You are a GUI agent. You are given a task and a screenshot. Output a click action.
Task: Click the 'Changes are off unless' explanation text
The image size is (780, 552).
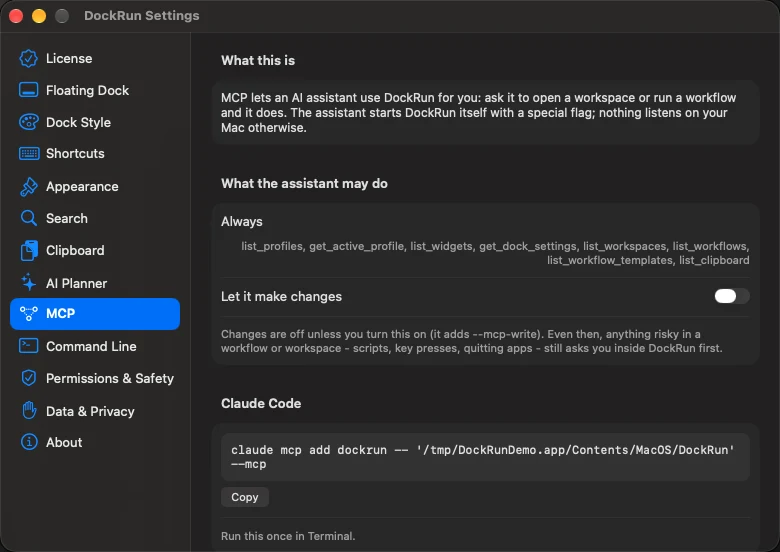pos(471,341)
